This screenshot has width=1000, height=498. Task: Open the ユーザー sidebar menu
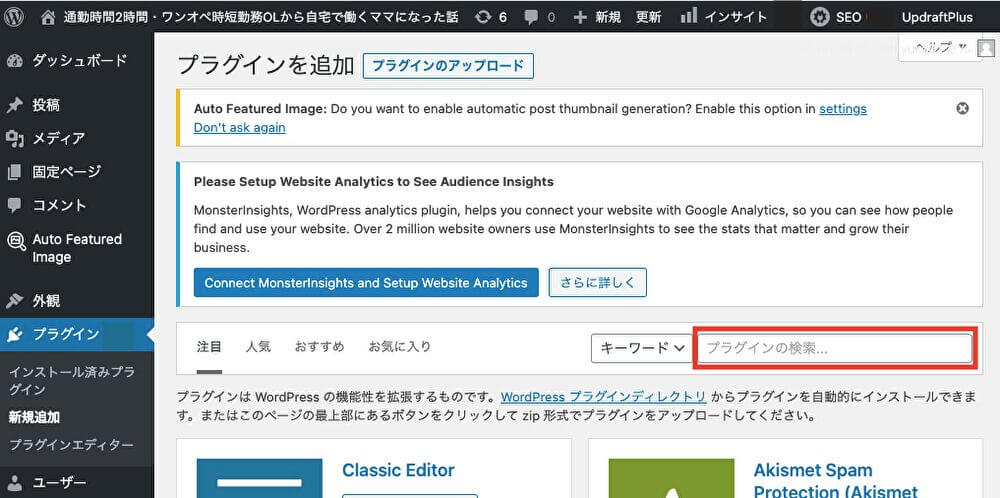click(59, 483)
